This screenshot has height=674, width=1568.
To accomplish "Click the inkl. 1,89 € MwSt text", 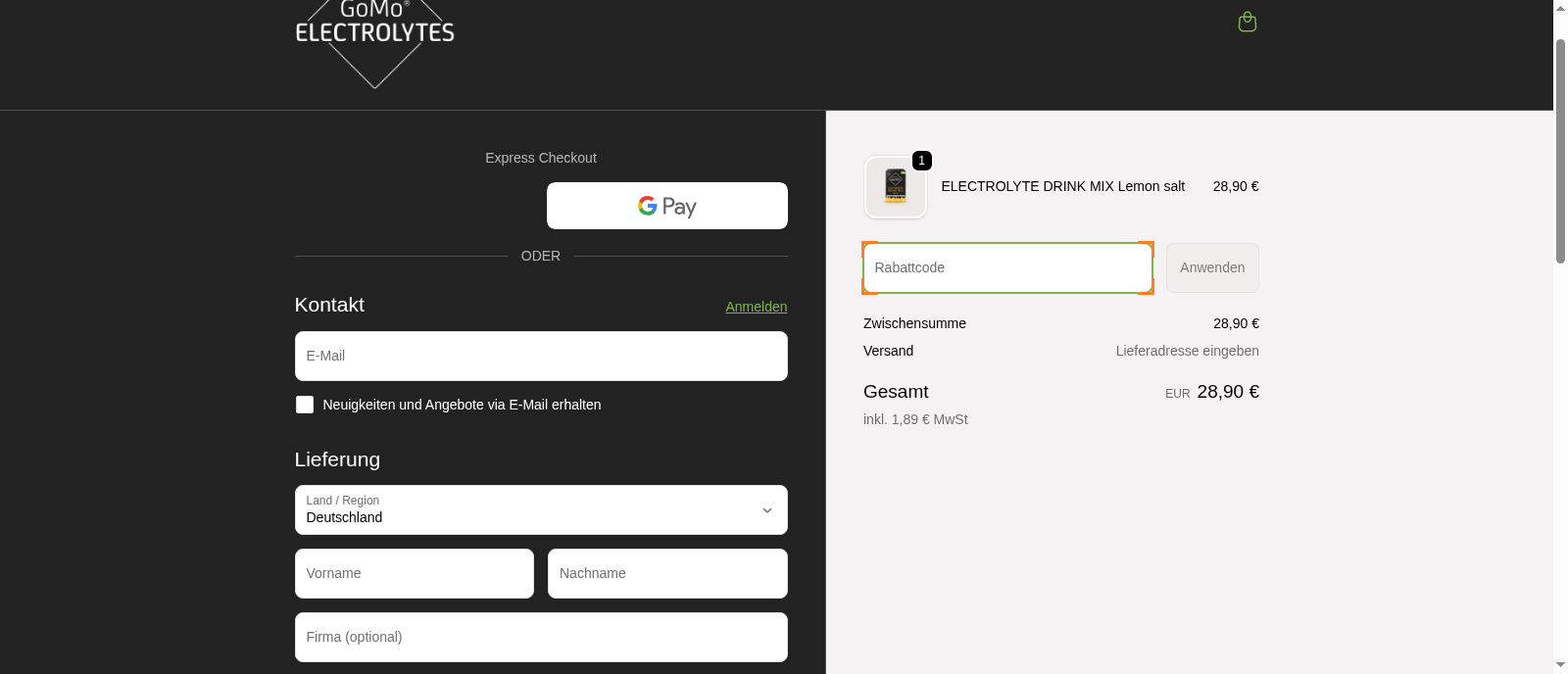I will (915, 419).
